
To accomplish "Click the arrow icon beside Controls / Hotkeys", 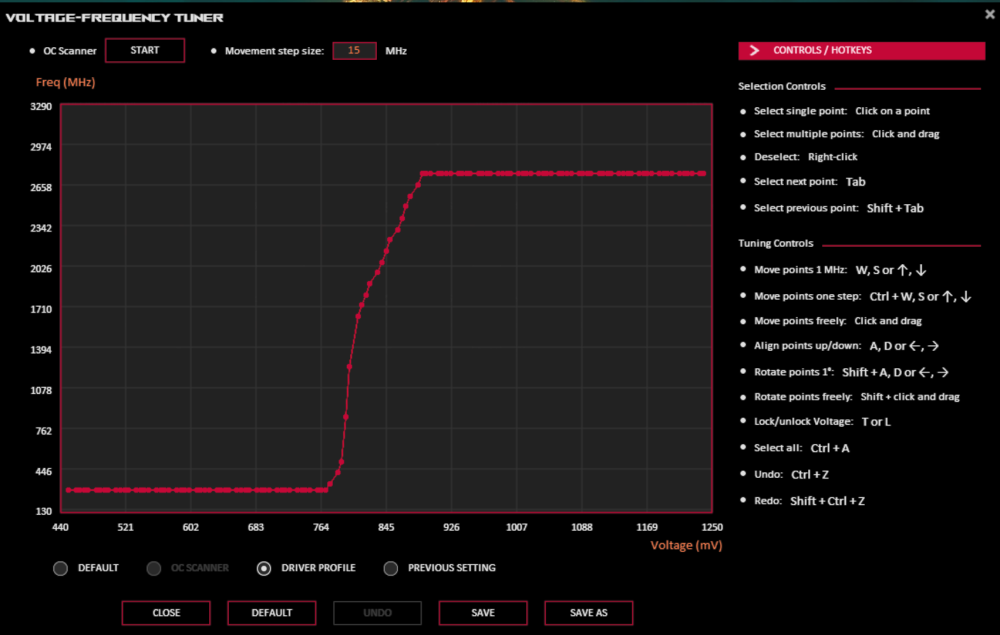I will (755, 50).
